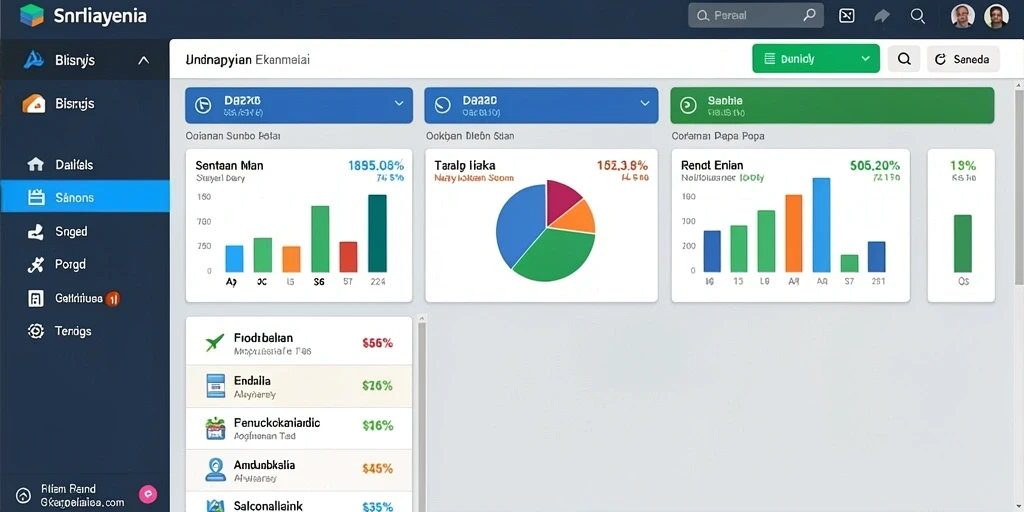Click the green Sapble header button

832,105
